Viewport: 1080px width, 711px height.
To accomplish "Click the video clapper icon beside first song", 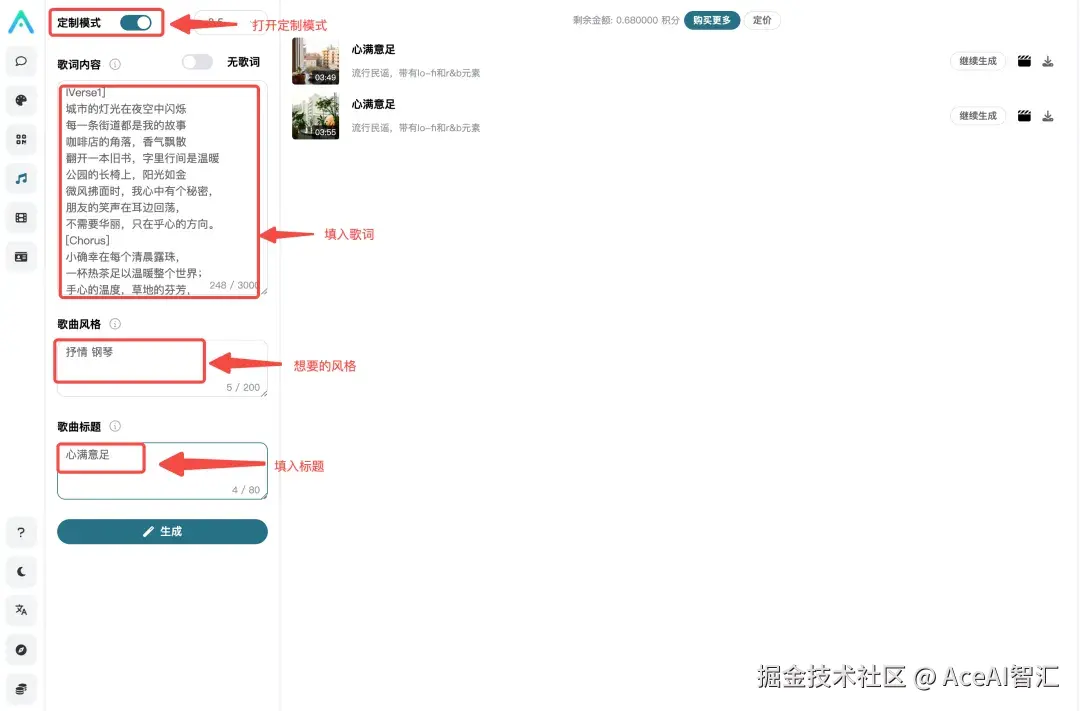I will [1023, 61].
